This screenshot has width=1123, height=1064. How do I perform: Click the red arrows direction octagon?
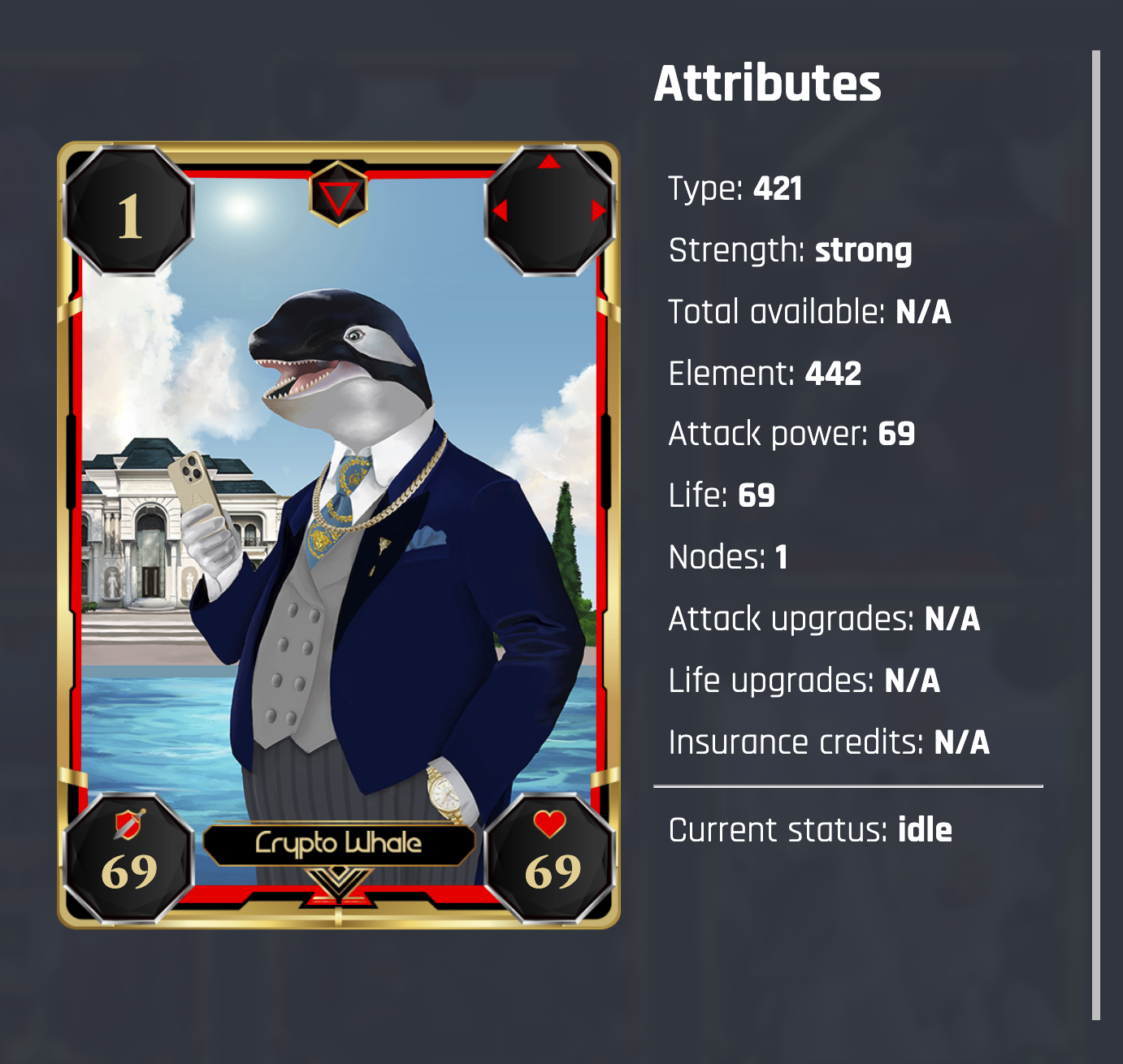549,211
